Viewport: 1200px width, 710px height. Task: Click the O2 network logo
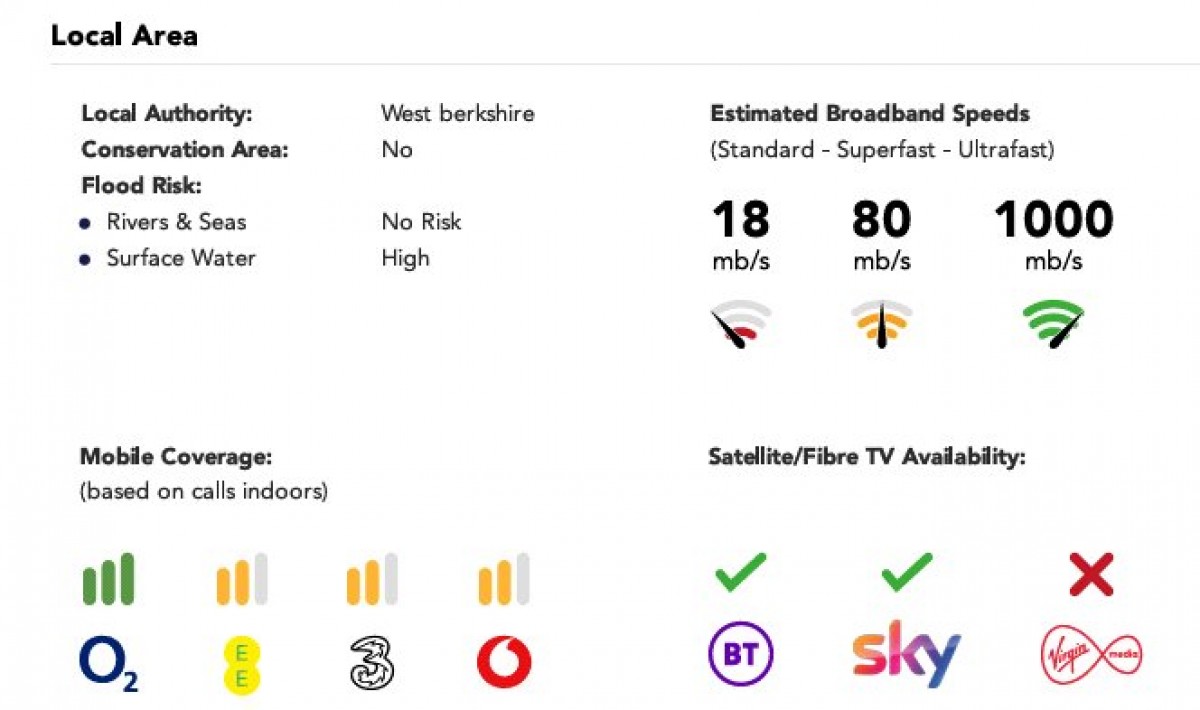pos(108,664)
